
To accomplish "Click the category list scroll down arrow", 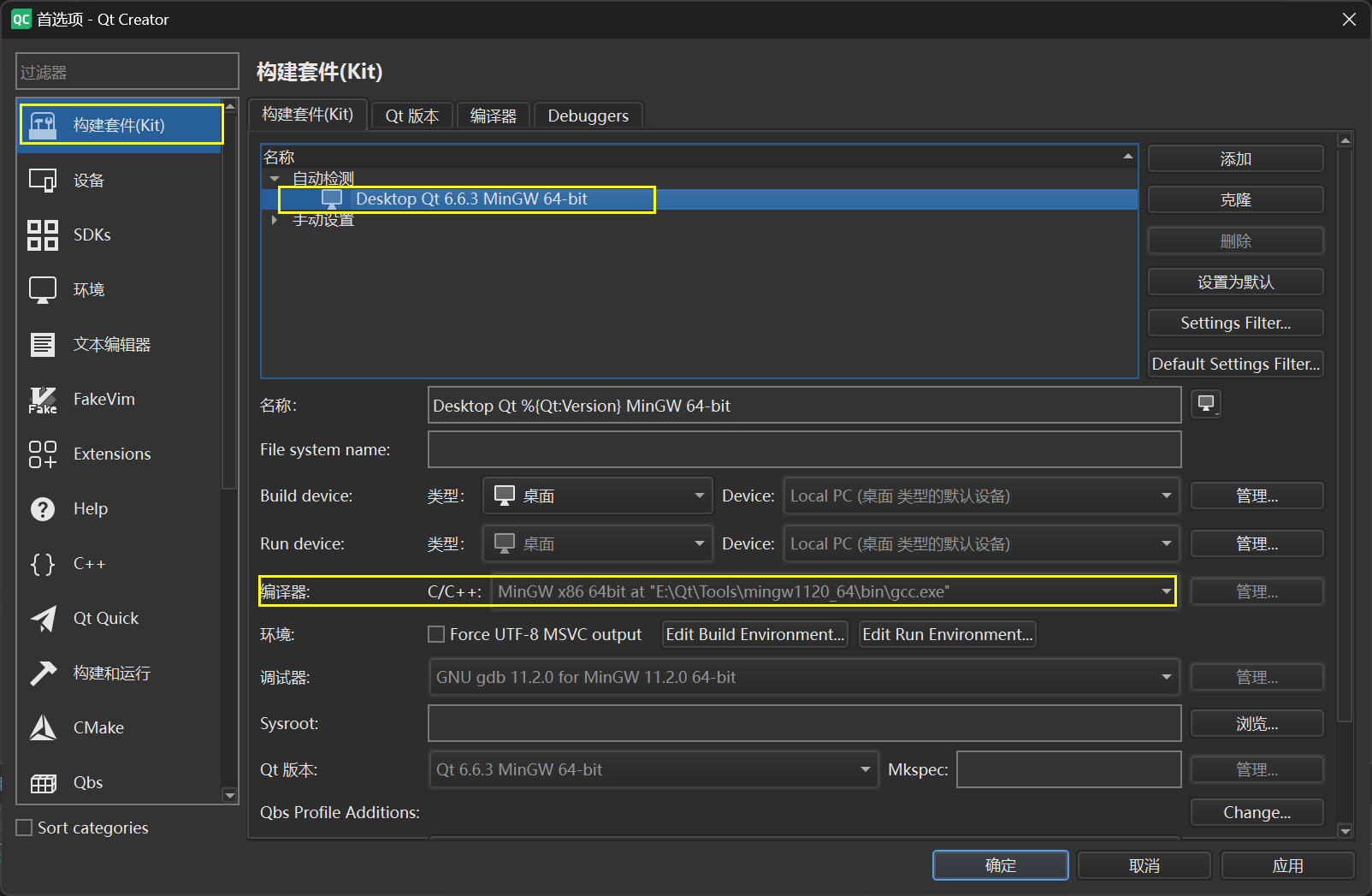I will pyautogui.click(x=229, y=795).
